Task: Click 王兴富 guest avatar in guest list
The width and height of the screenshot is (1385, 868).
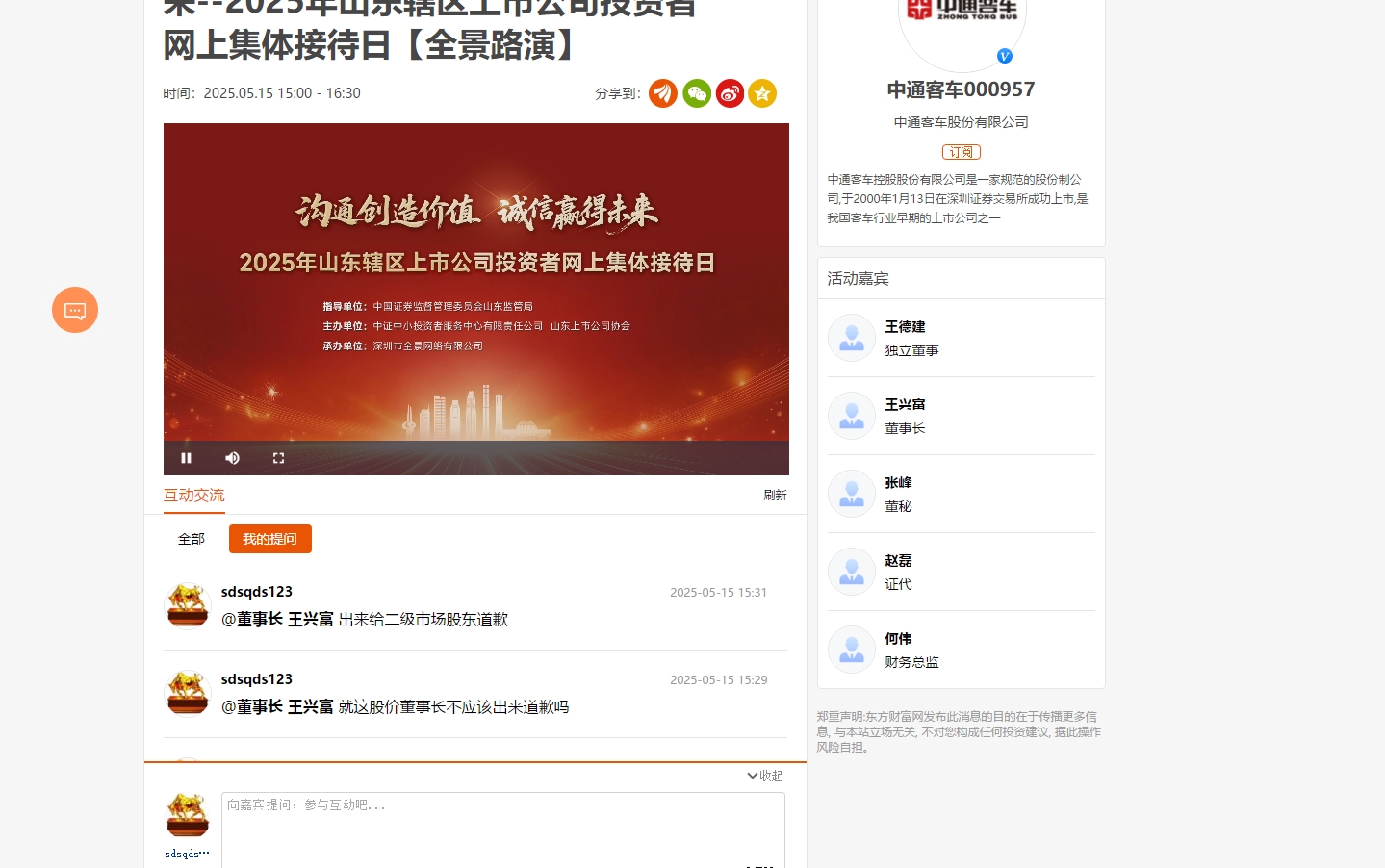Action: [x=852, y=416]
